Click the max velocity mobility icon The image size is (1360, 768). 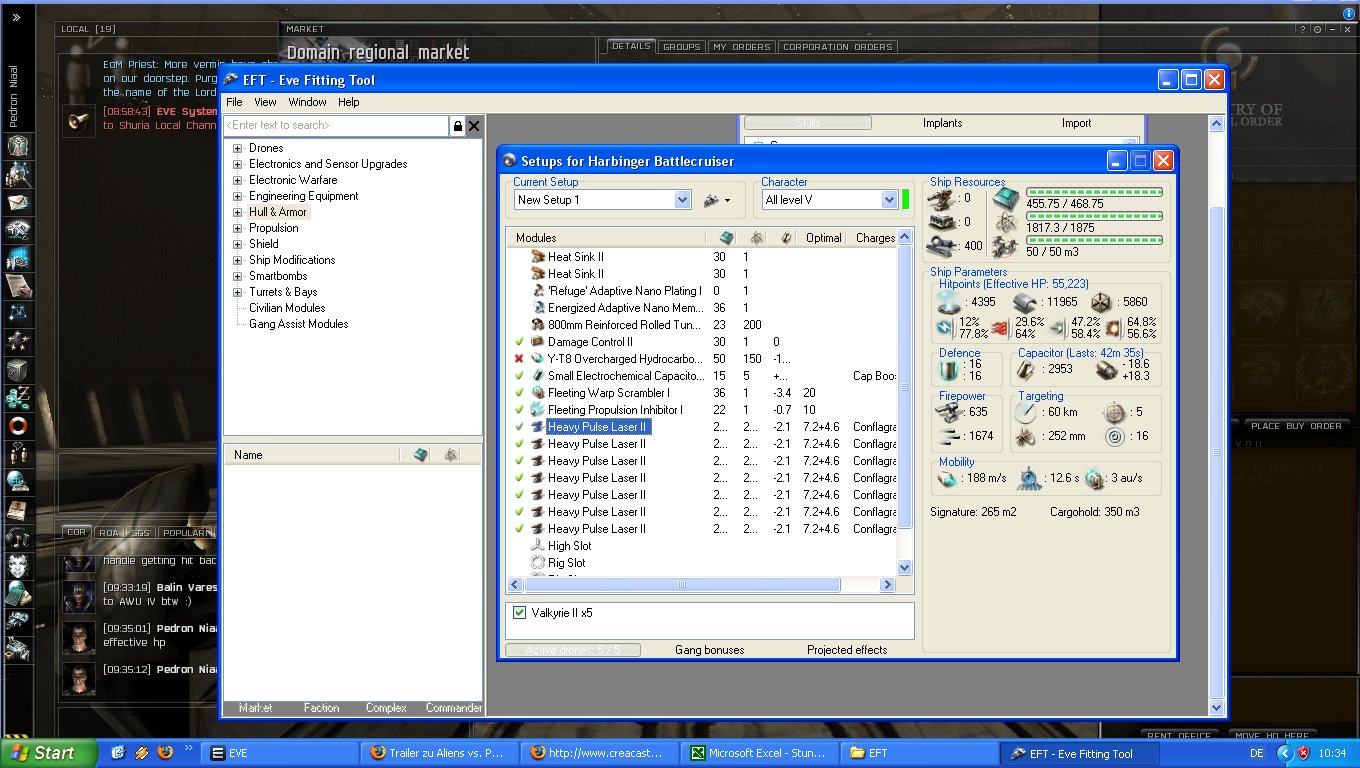click(x=947, y=479)
